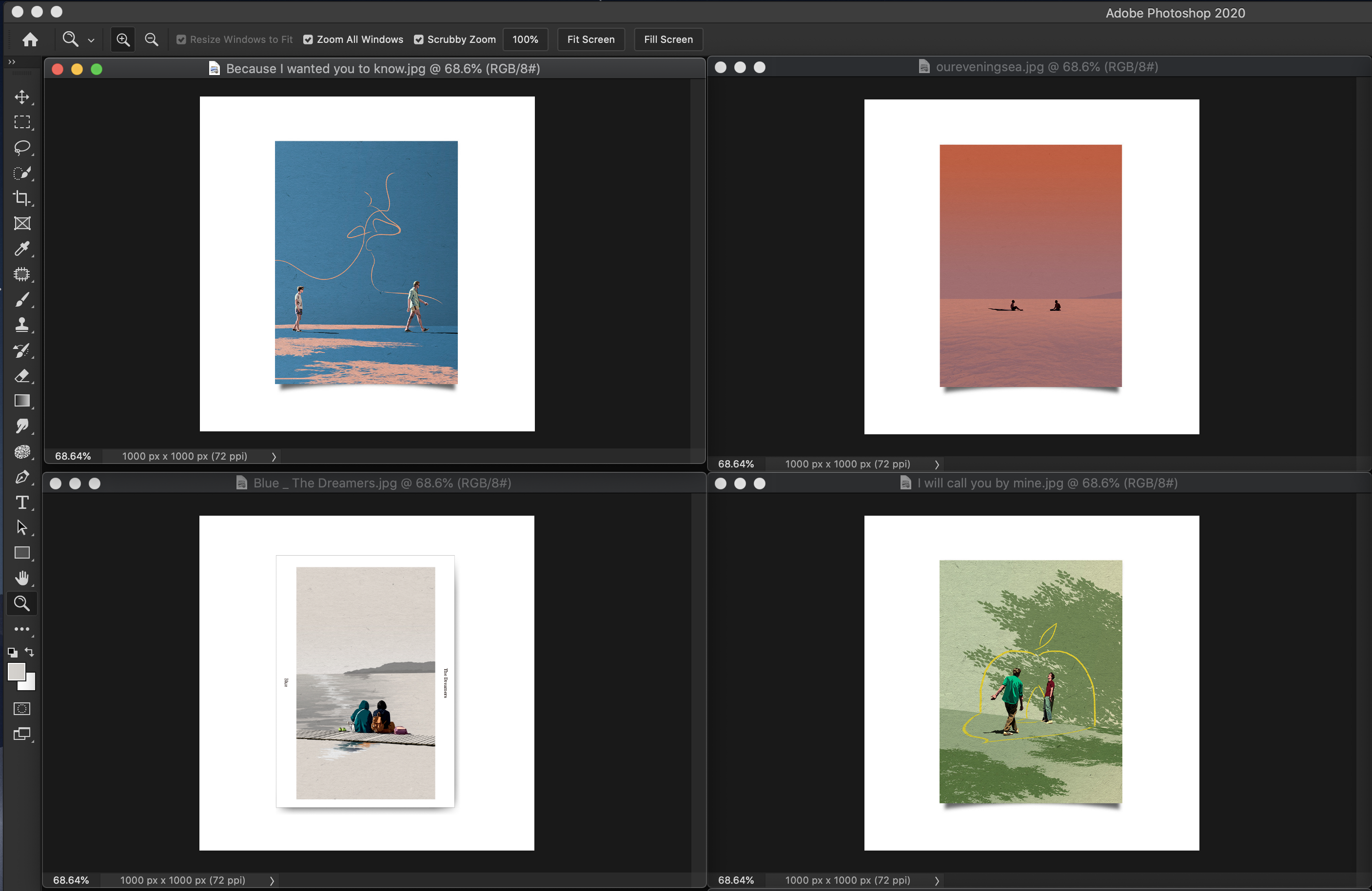Toggle Resize Windows to Fit checkbox

click(x=181, y=40)
